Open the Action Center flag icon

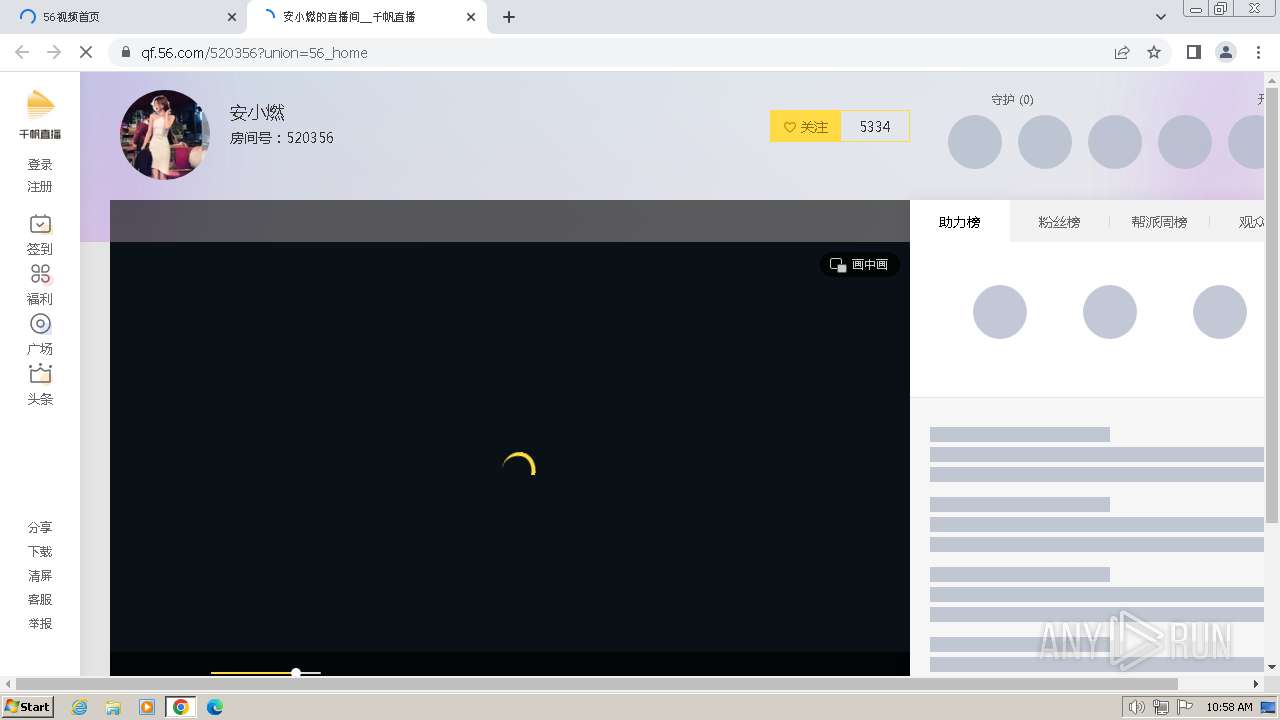(x=1185, y=707)
